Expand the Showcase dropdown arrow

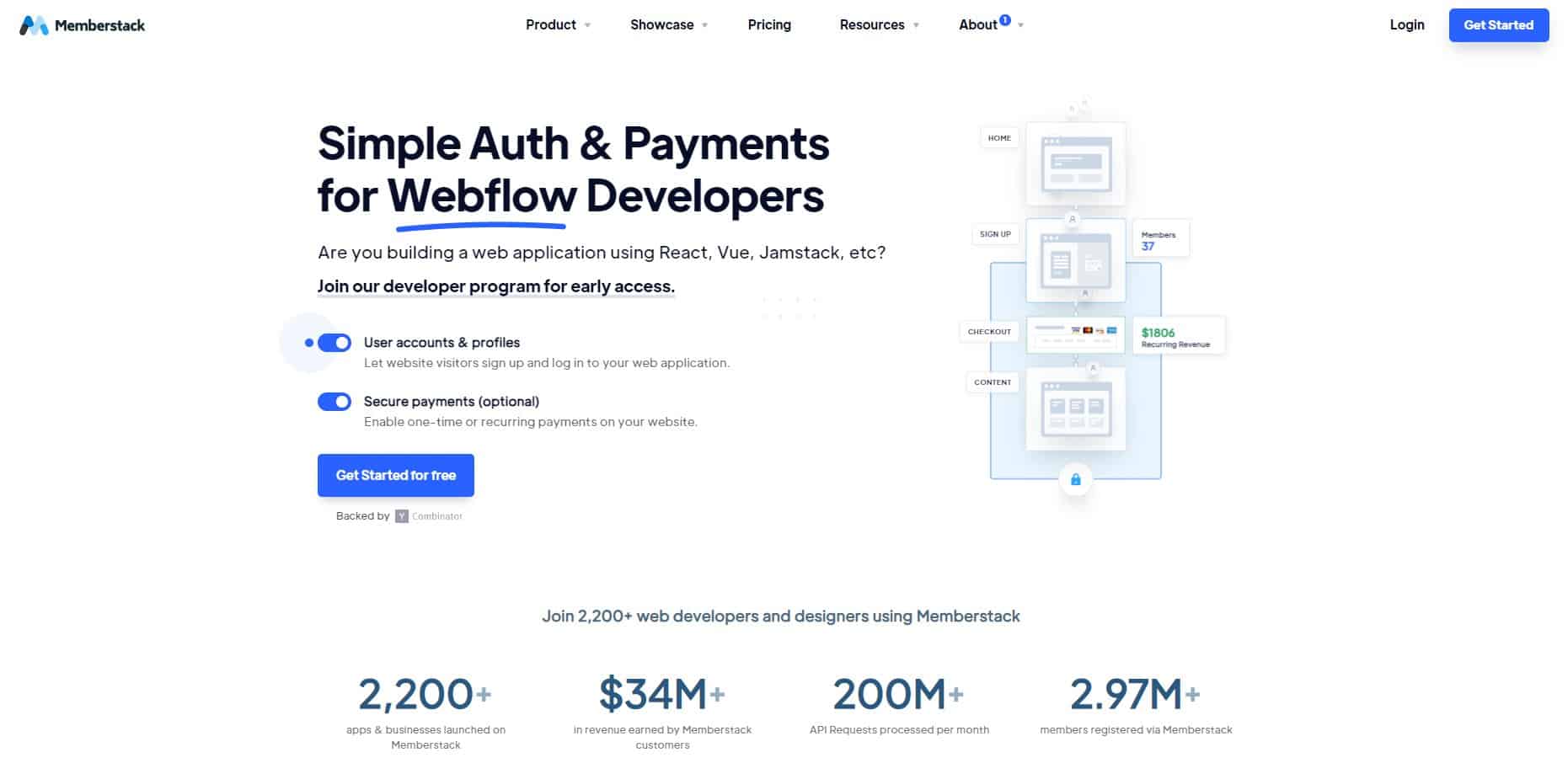point(704,25)
